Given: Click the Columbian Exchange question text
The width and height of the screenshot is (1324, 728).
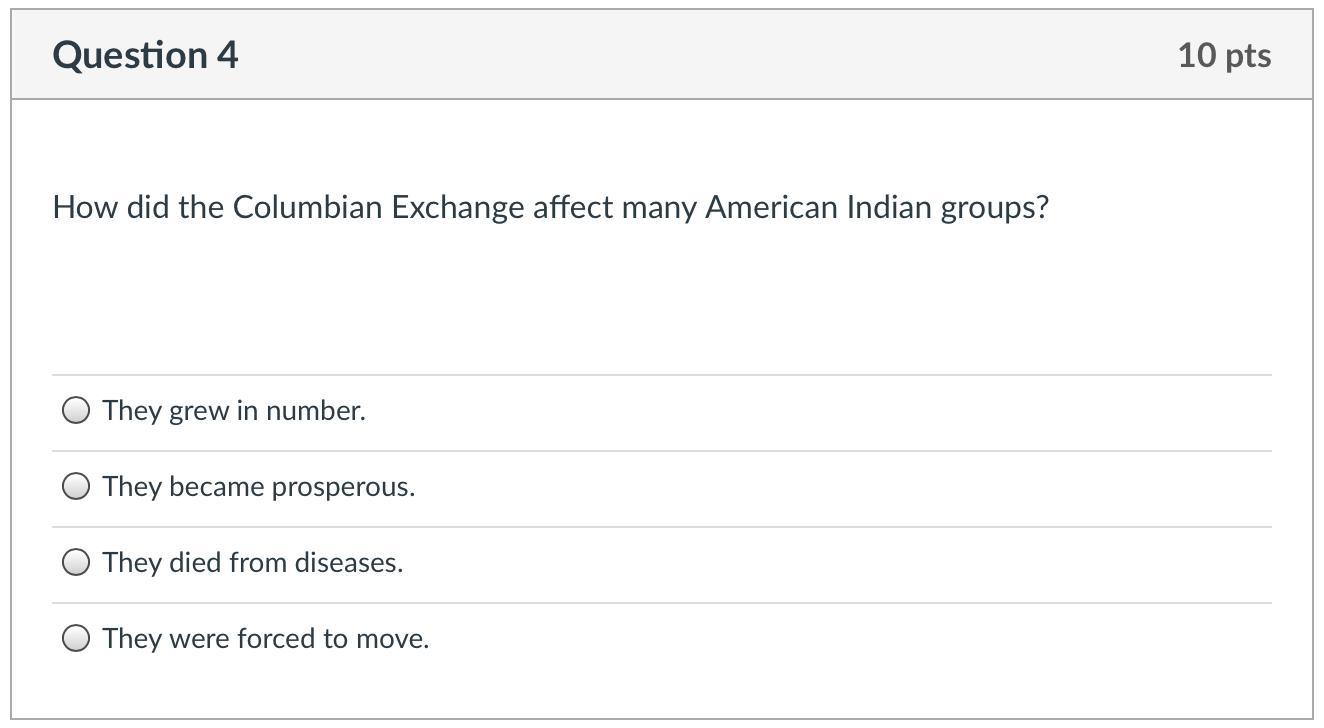Looking at the screenshot, I should click(x=550, y=207).
